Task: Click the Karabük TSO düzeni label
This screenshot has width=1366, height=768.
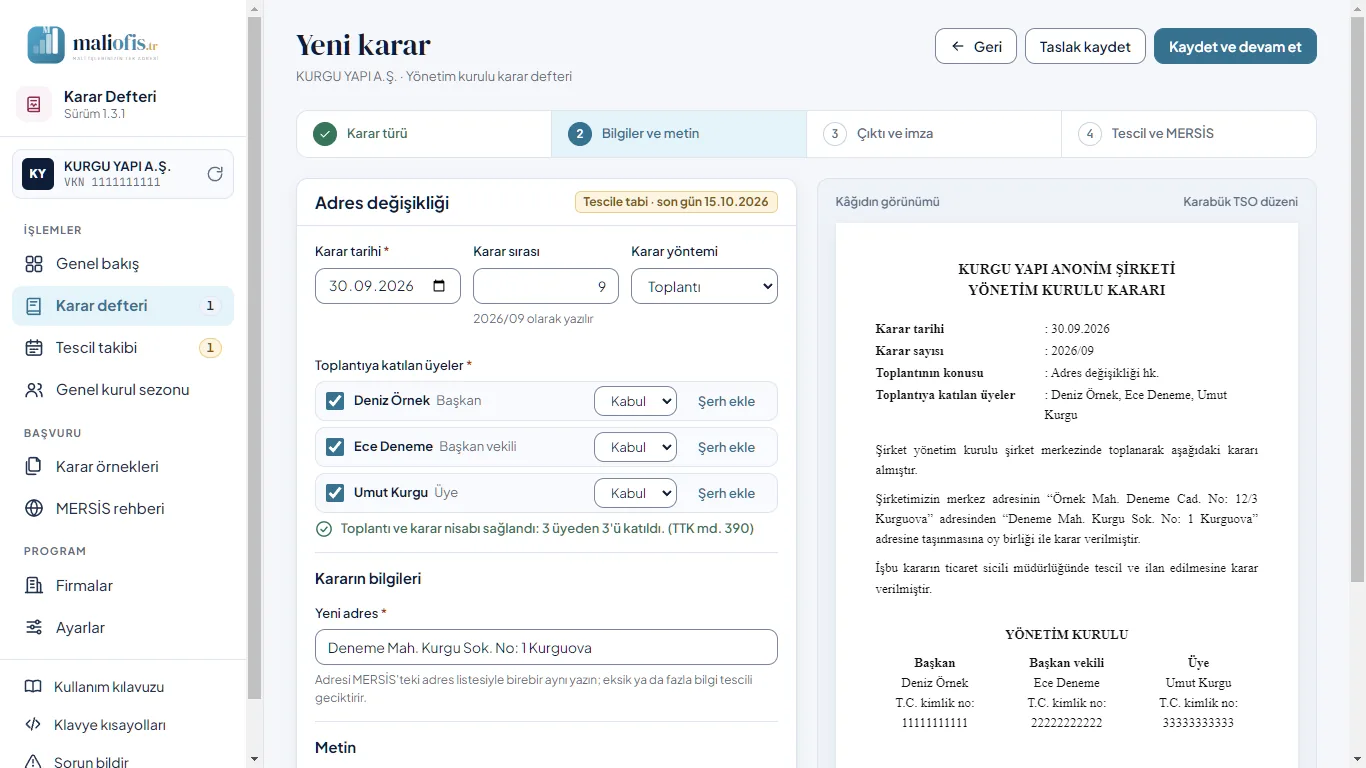Action: (1240, 202)
